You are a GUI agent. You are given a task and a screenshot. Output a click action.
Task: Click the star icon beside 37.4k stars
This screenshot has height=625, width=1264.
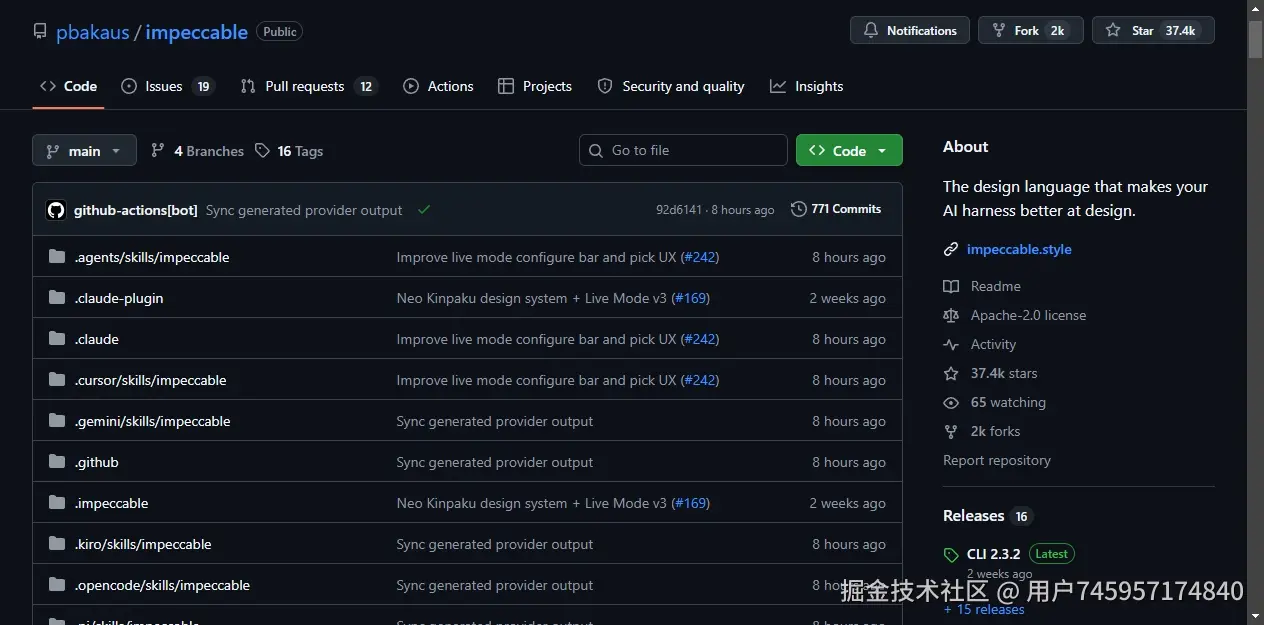[951, 373]
